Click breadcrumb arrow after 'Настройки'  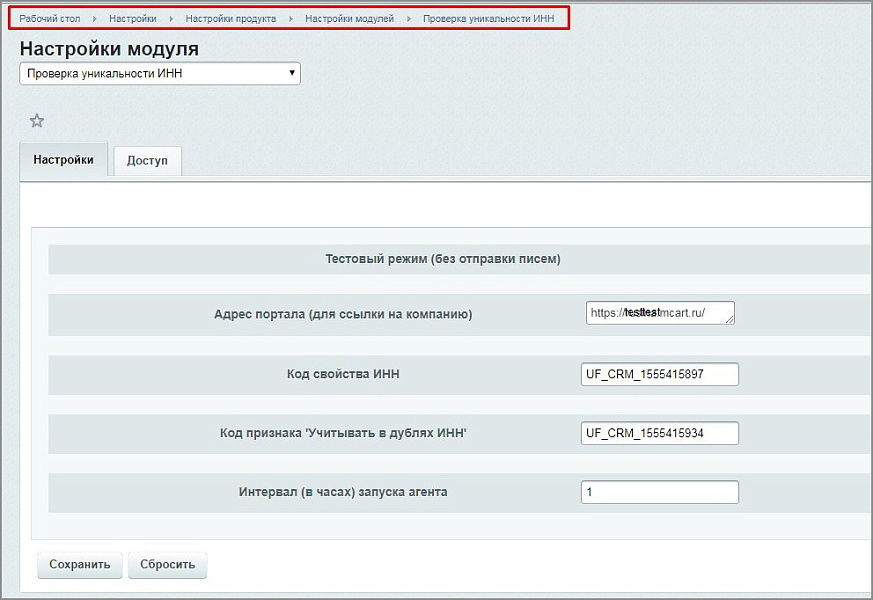click(x=171, y=19)
